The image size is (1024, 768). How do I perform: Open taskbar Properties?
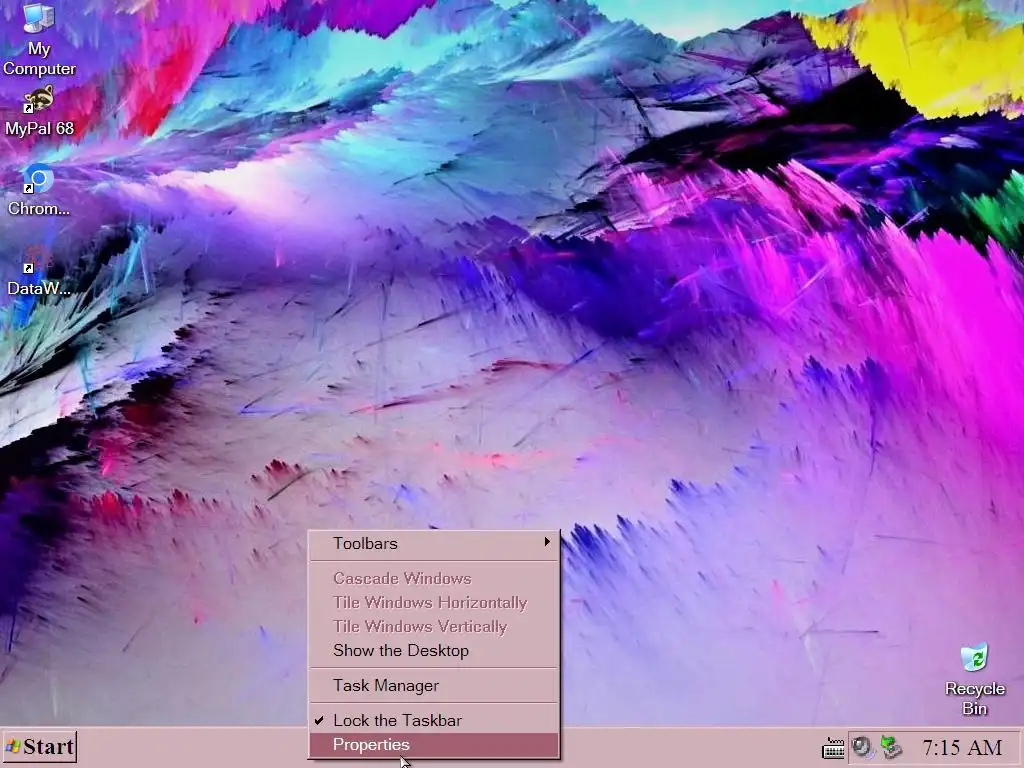click(x=434, y=744)
